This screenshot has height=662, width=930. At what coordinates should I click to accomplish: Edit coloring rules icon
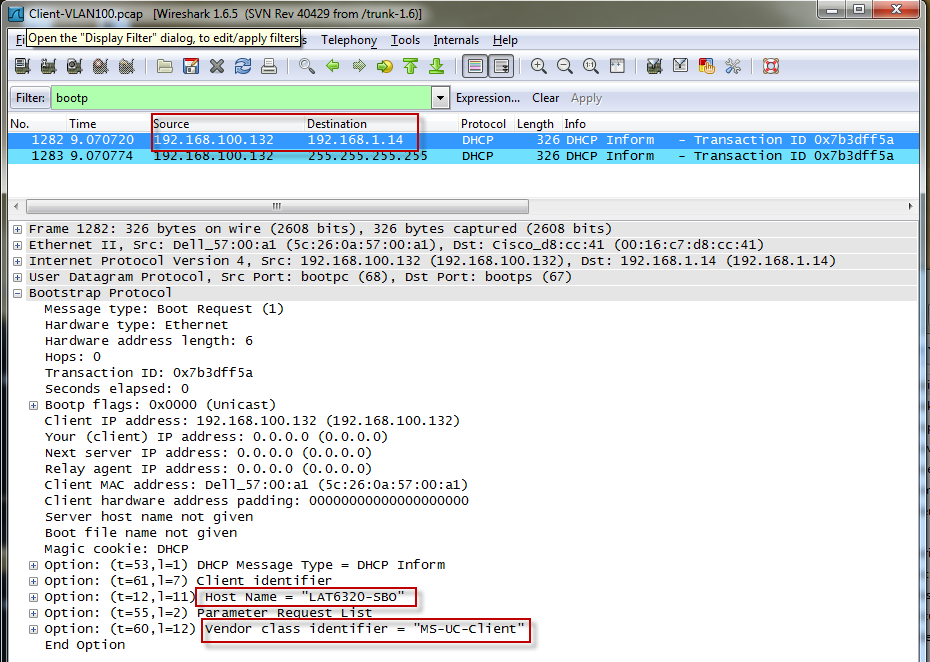(706, 66)
